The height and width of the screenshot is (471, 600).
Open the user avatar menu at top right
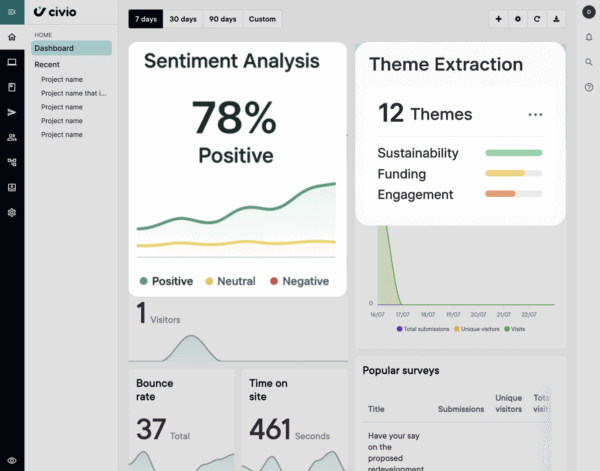[589, 11]
